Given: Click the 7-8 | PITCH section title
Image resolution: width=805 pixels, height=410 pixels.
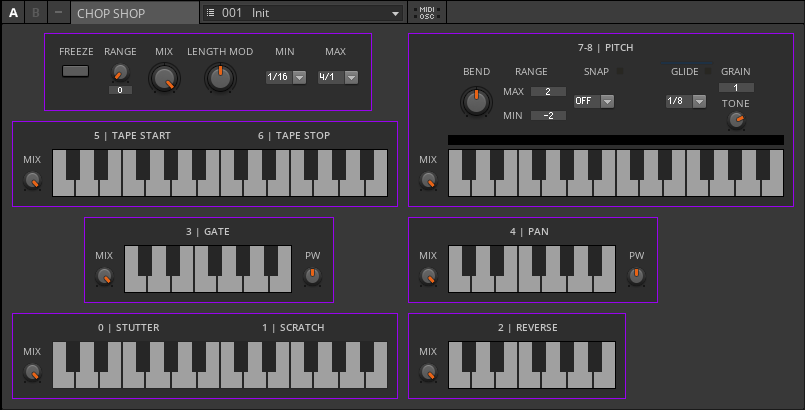Looking at the screenshot, I should (x=605, y=48).
